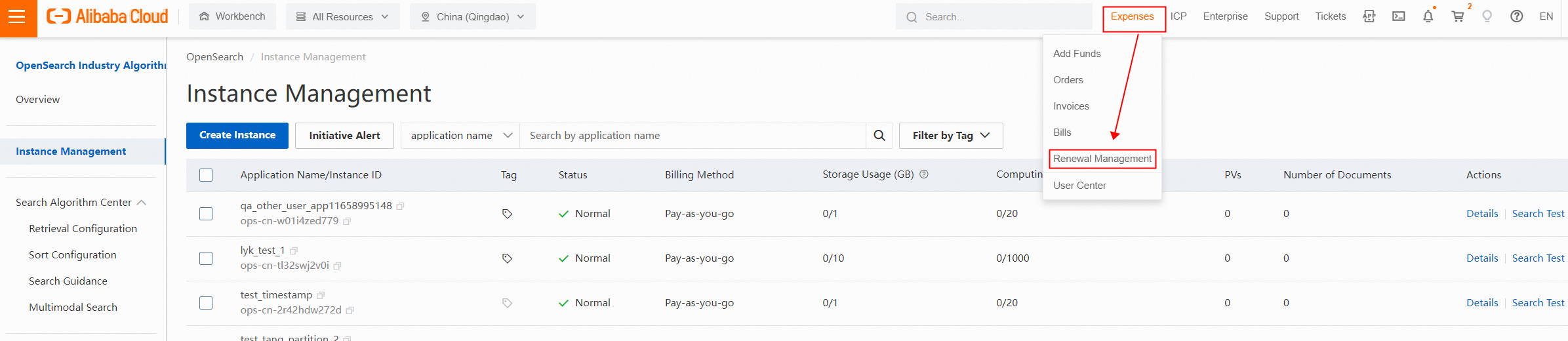Screen dimensions: 1568x341
Task: Select Orders from Expenses menu
Action: click(x=1068, y=80)
